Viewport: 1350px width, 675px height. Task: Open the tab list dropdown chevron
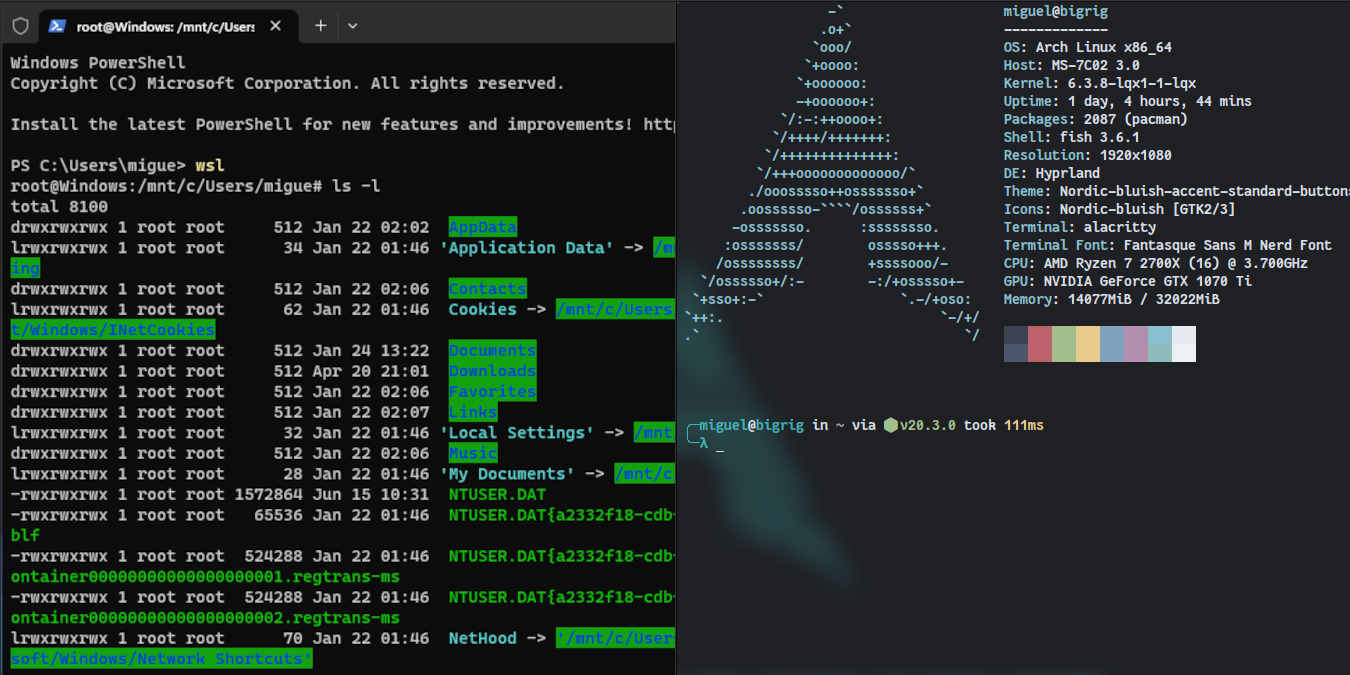(352, 27)
